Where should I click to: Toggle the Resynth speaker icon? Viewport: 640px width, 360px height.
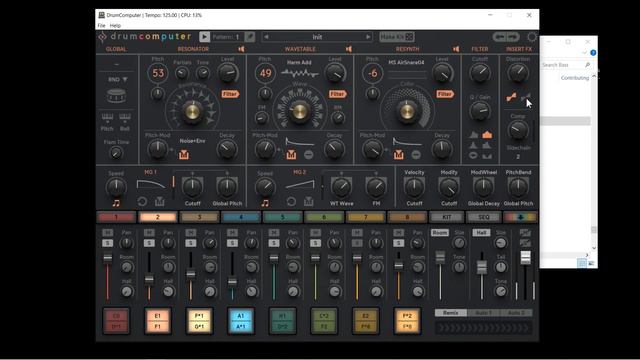click(x=456, y=49)
